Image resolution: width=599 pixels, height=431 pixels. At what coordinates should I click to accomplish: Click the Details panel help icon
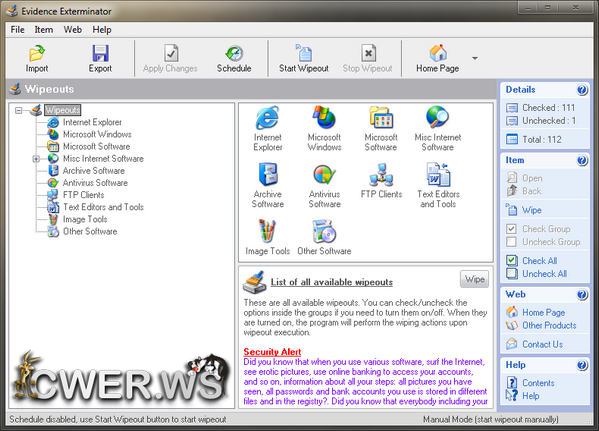click(582, 90)
